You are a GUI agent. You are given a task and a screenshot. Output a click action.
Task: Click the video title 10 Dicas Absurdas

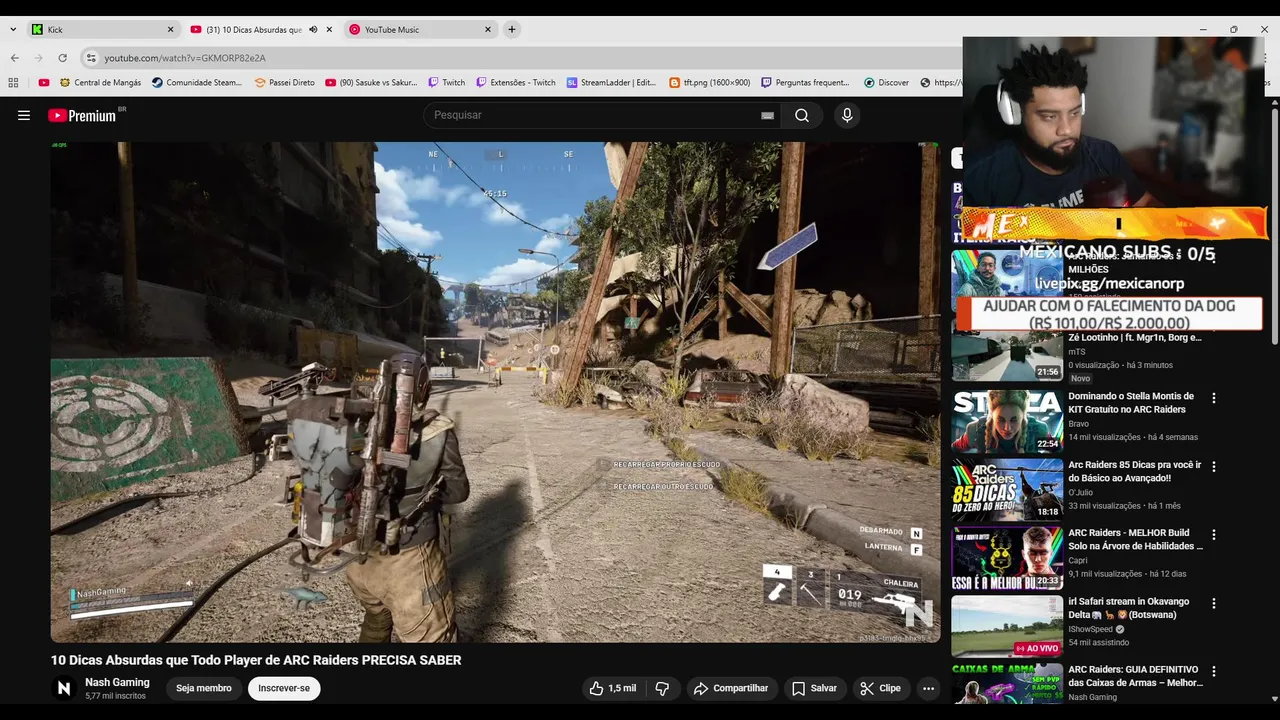[256, 660]
